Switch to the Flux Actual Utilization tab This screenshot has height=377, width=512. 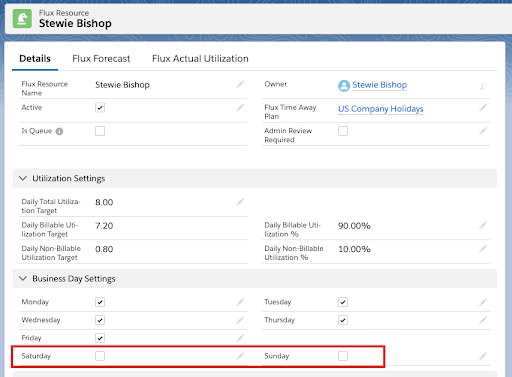[x=200, y=59]
